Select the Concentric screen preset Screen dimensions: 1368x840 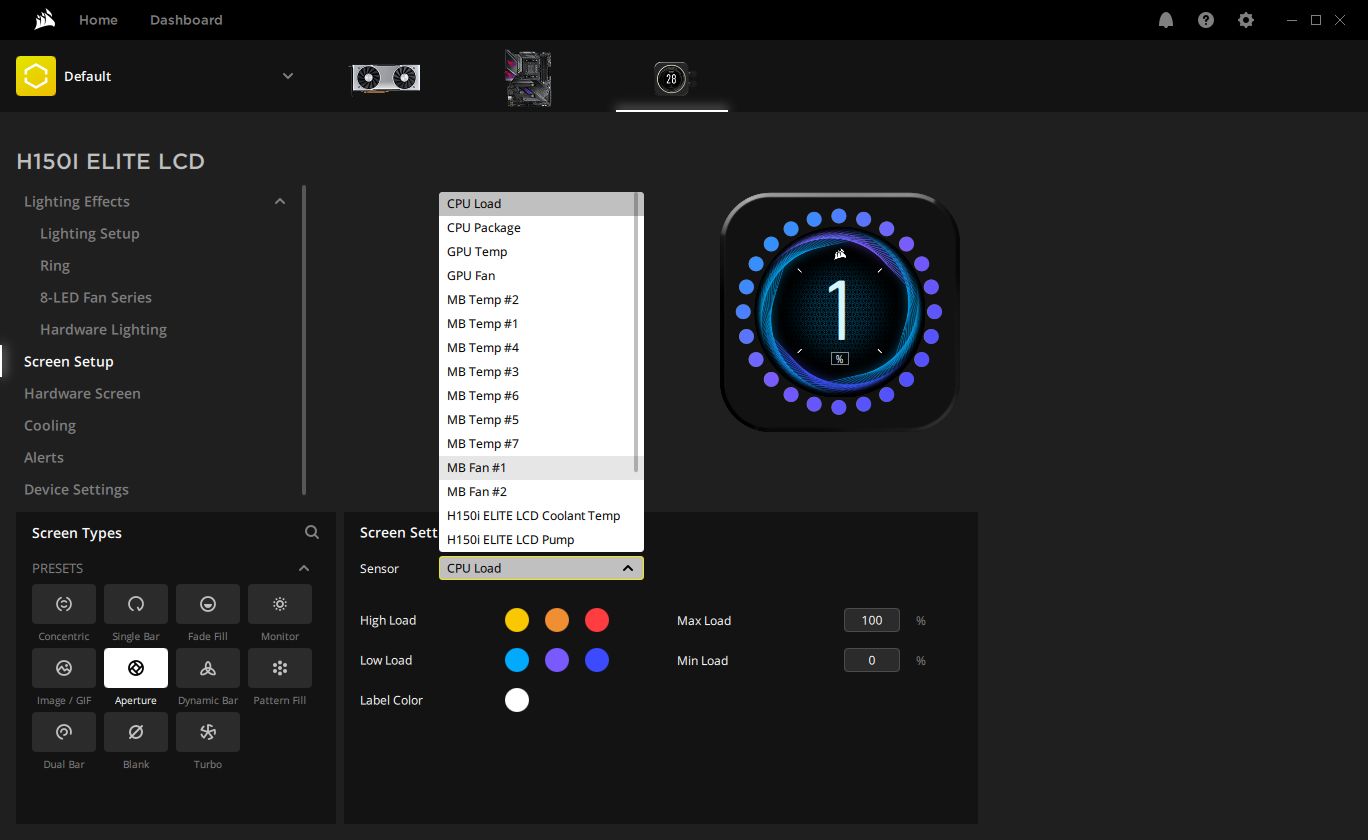click(64, 604)
